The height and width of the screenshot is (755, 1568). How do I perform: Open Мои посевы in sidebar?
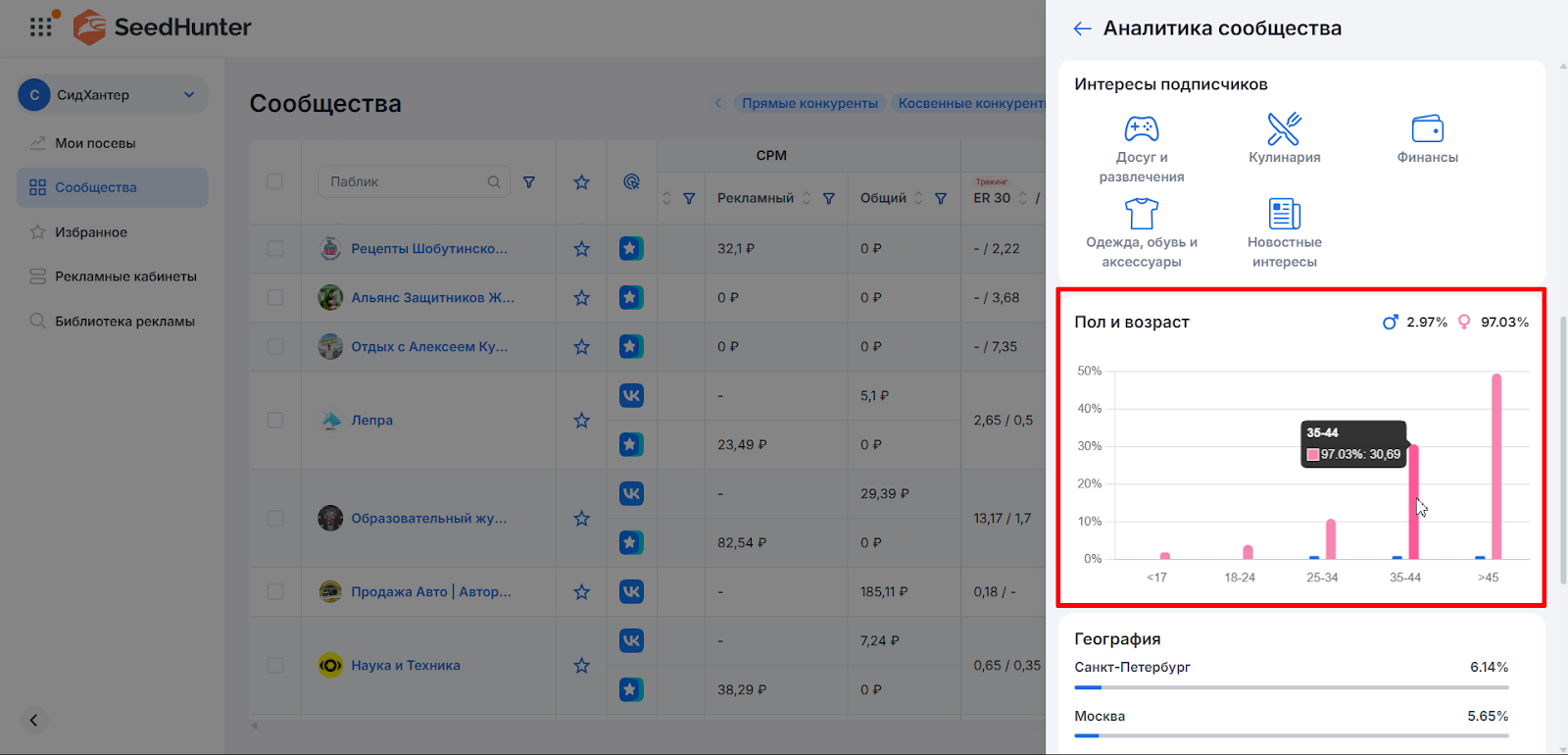tap(95, 143)
